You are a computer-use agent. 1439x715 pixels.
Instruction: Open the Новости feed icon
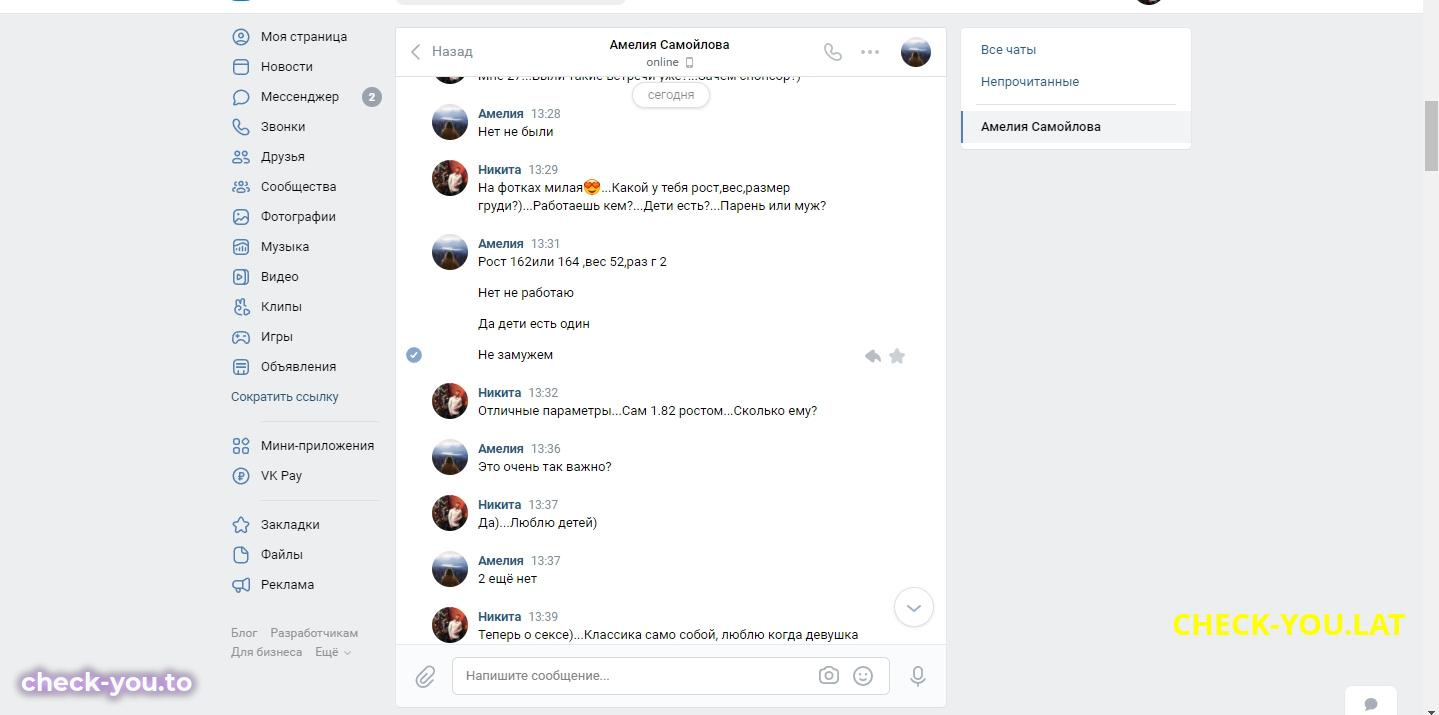tap(240, 67)
